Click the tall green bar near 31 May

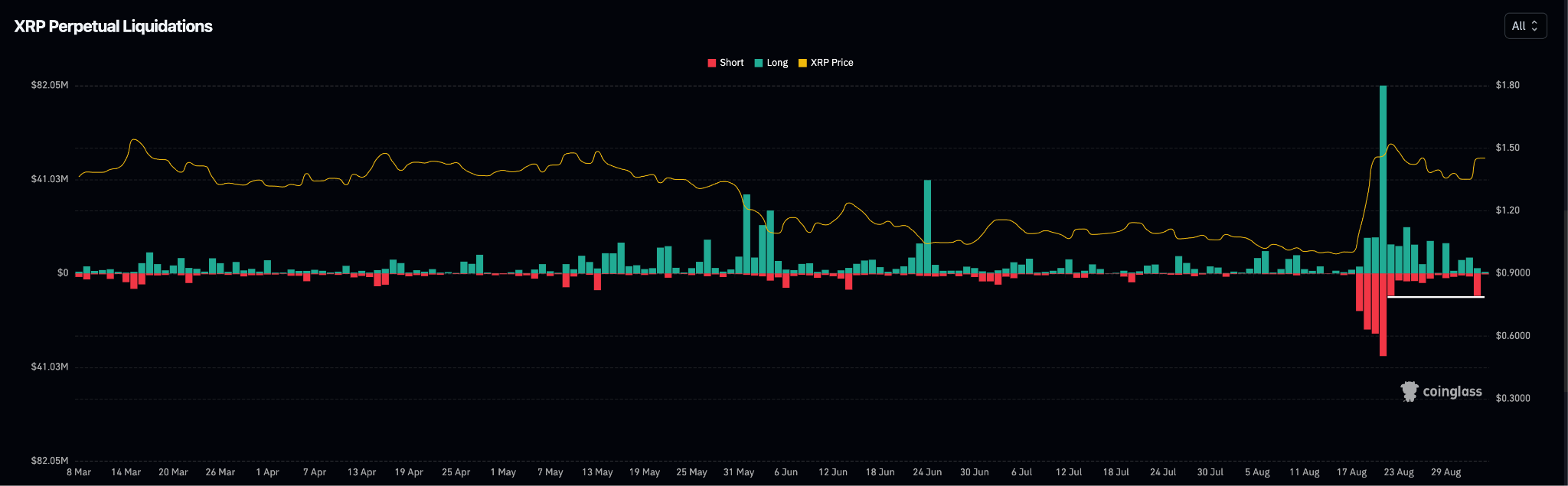(x=746, y=233)
